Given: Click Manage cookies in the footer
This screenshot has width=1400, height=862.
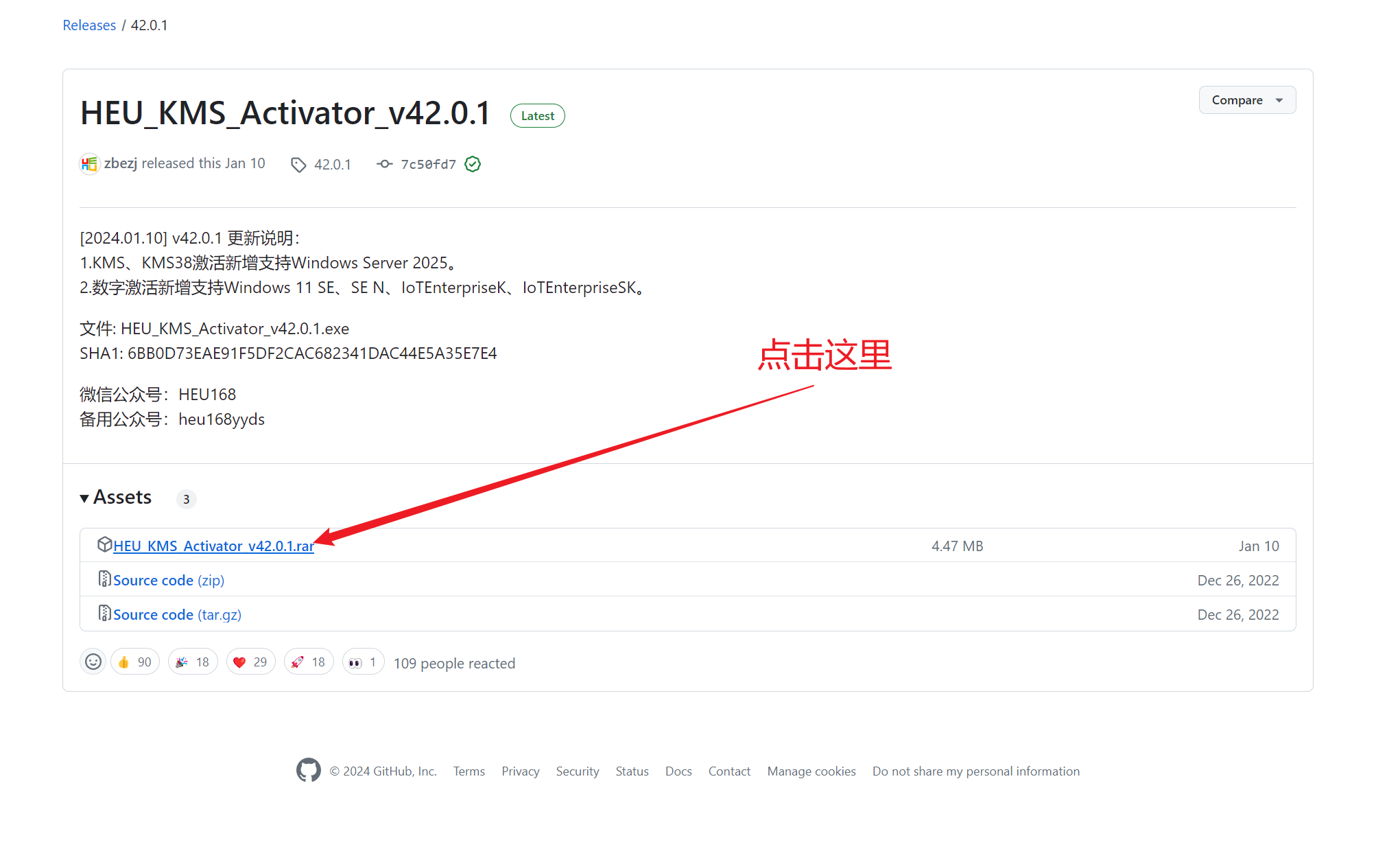Looking at the screenshot, I should (811, 771).
